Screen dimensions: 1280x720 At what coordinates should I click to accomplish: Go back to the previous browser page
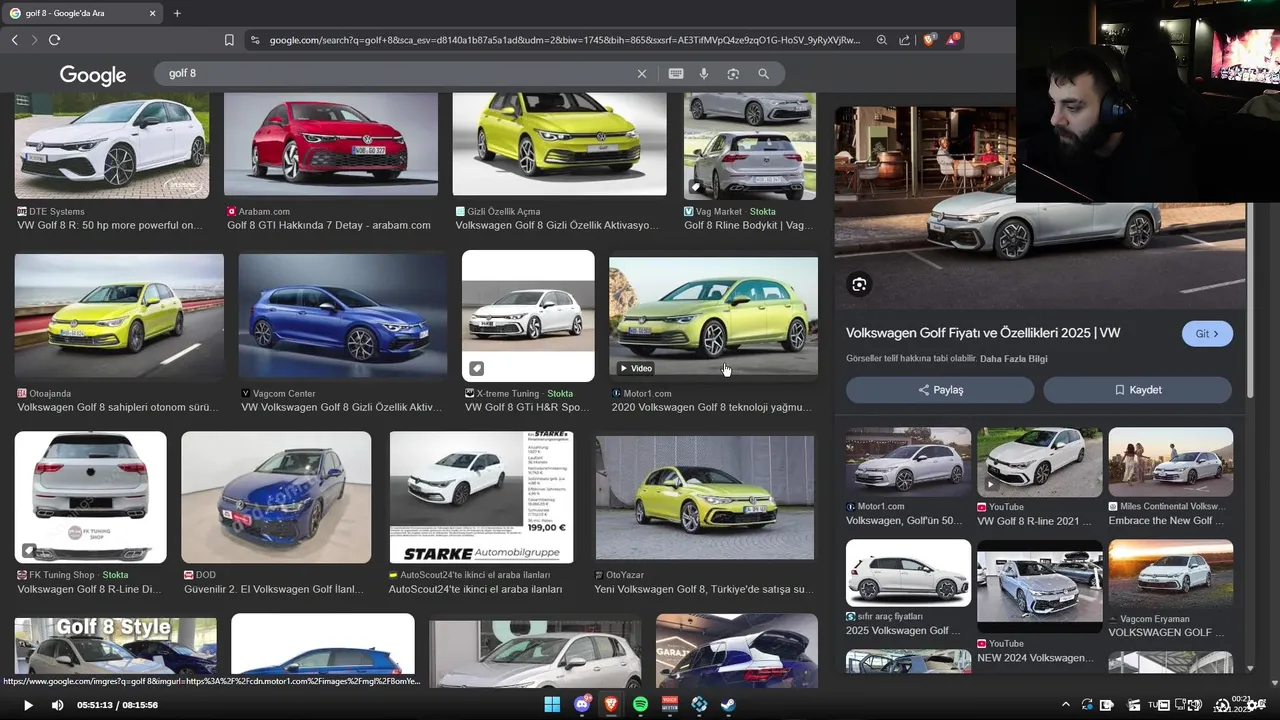pyautogui.click(x=14, y=40)
